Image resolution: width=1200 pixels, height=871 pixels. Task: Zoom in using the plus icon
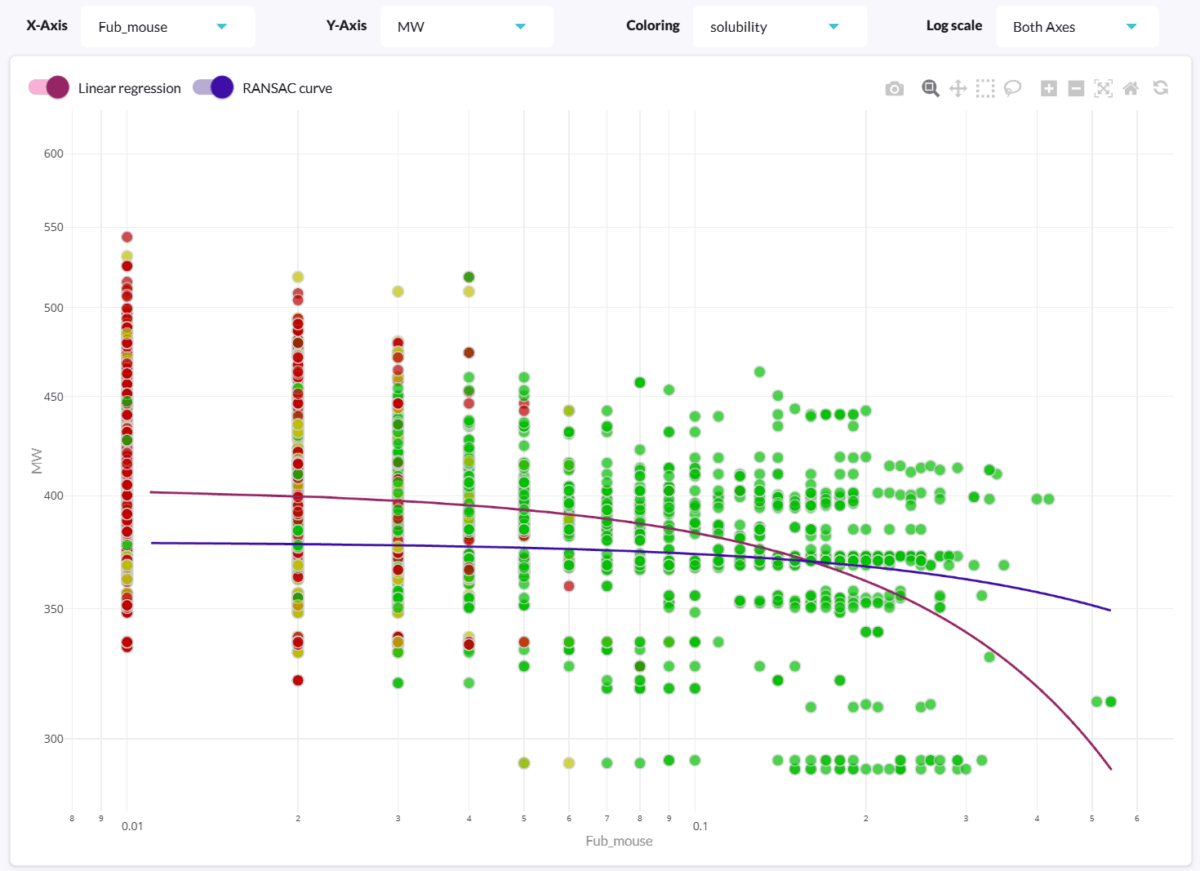(x=1048, y=88)
